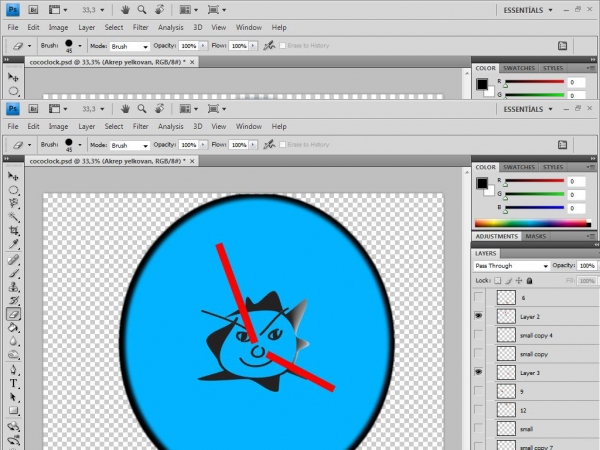Open brush preset picker arrow in lower options bar
600x450 pixels.
[x=80, y=145]
